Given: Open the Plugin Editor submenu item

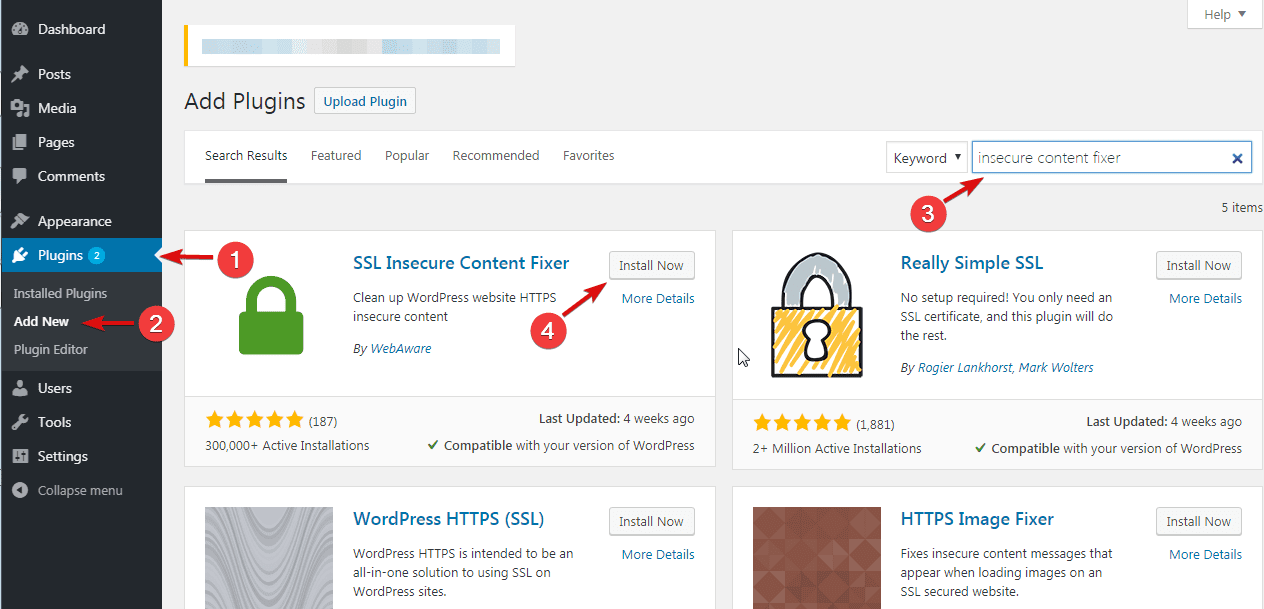Looking at the screenshot, I should (51, 349).
